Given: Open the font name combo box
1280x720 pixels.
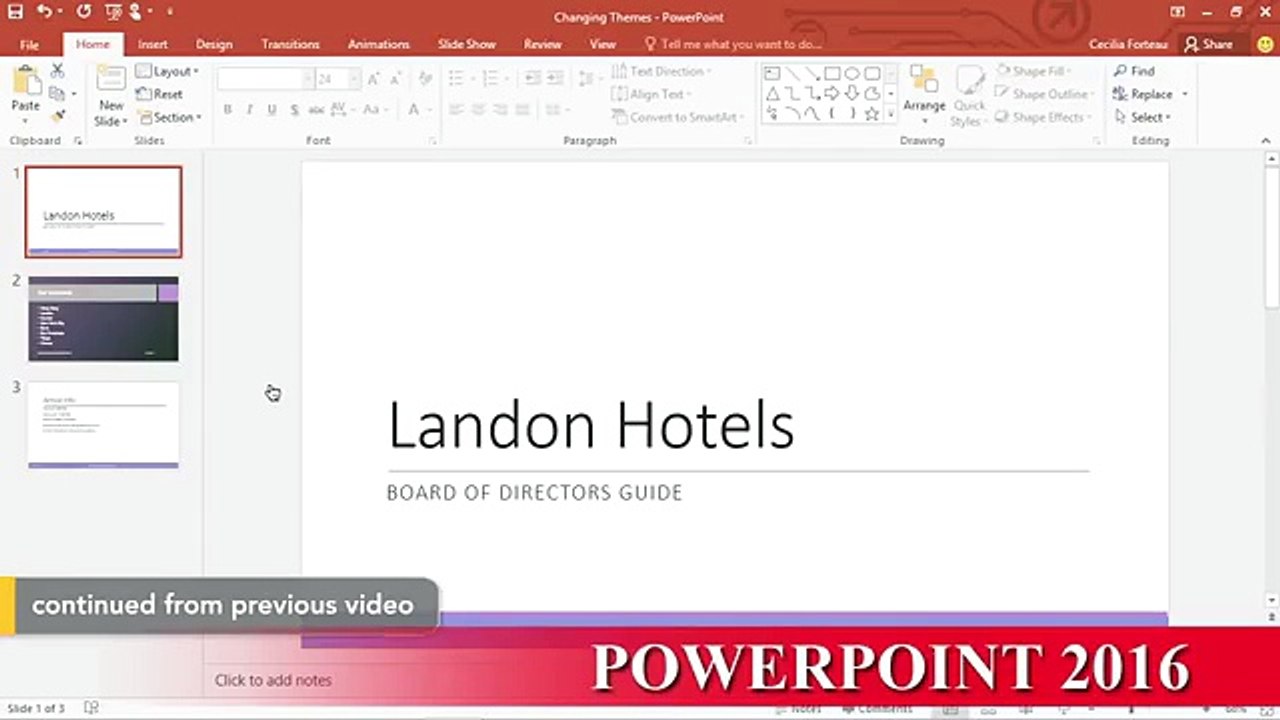Looking at the screenshot, I should (265, 79).
